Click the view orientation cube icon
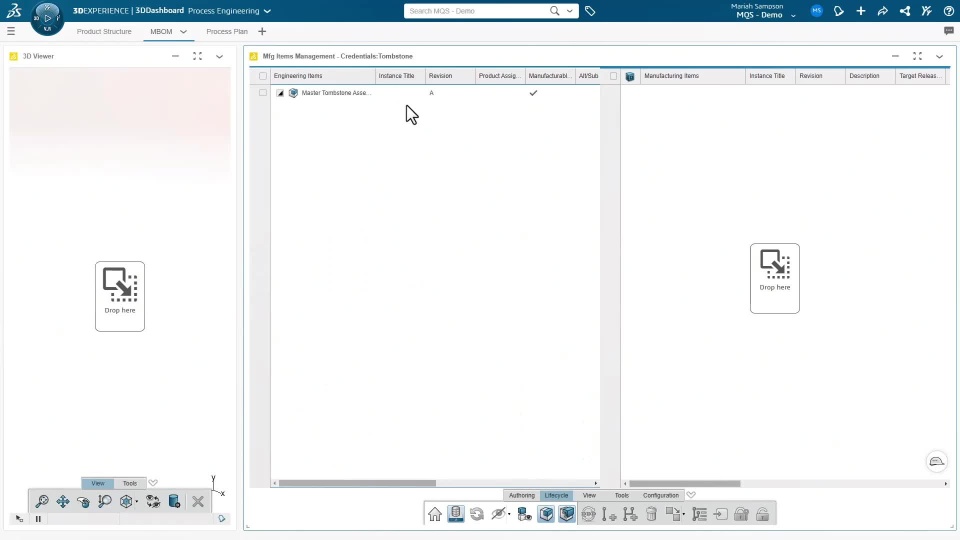960x540 pixels. tap(126, 501)
